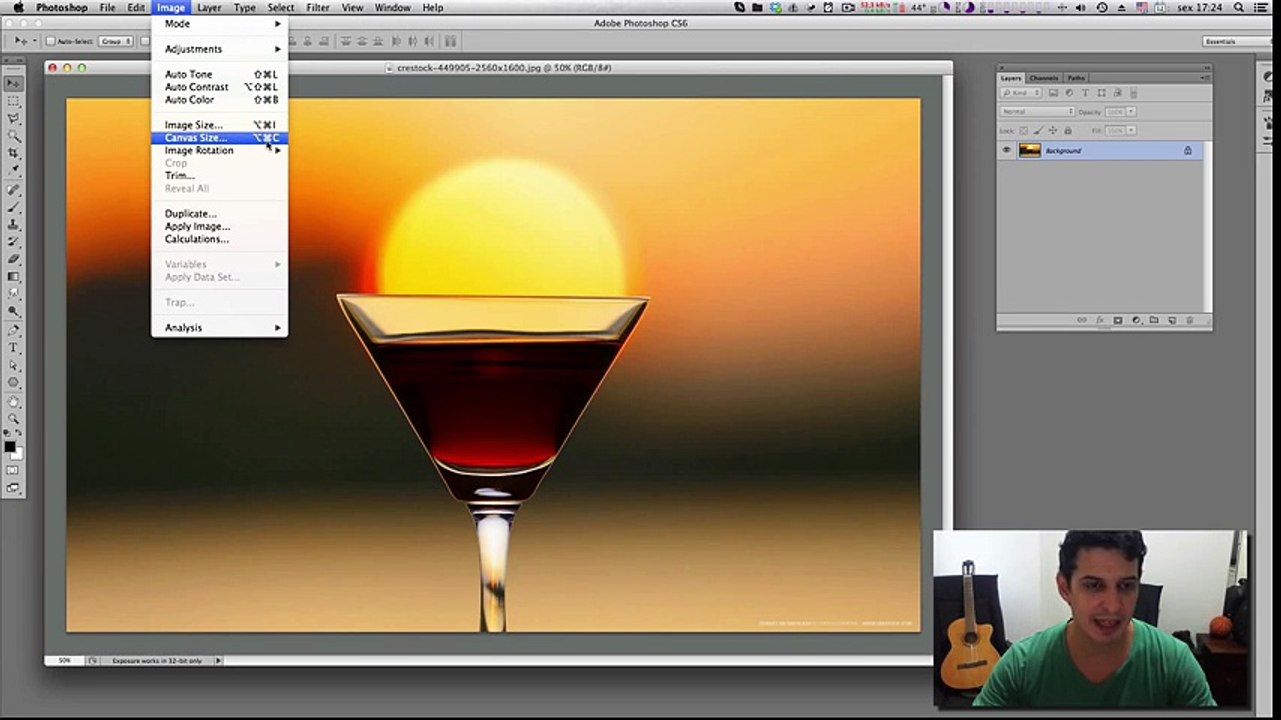Add a layer mask from Layers panel

[1118, 319]
